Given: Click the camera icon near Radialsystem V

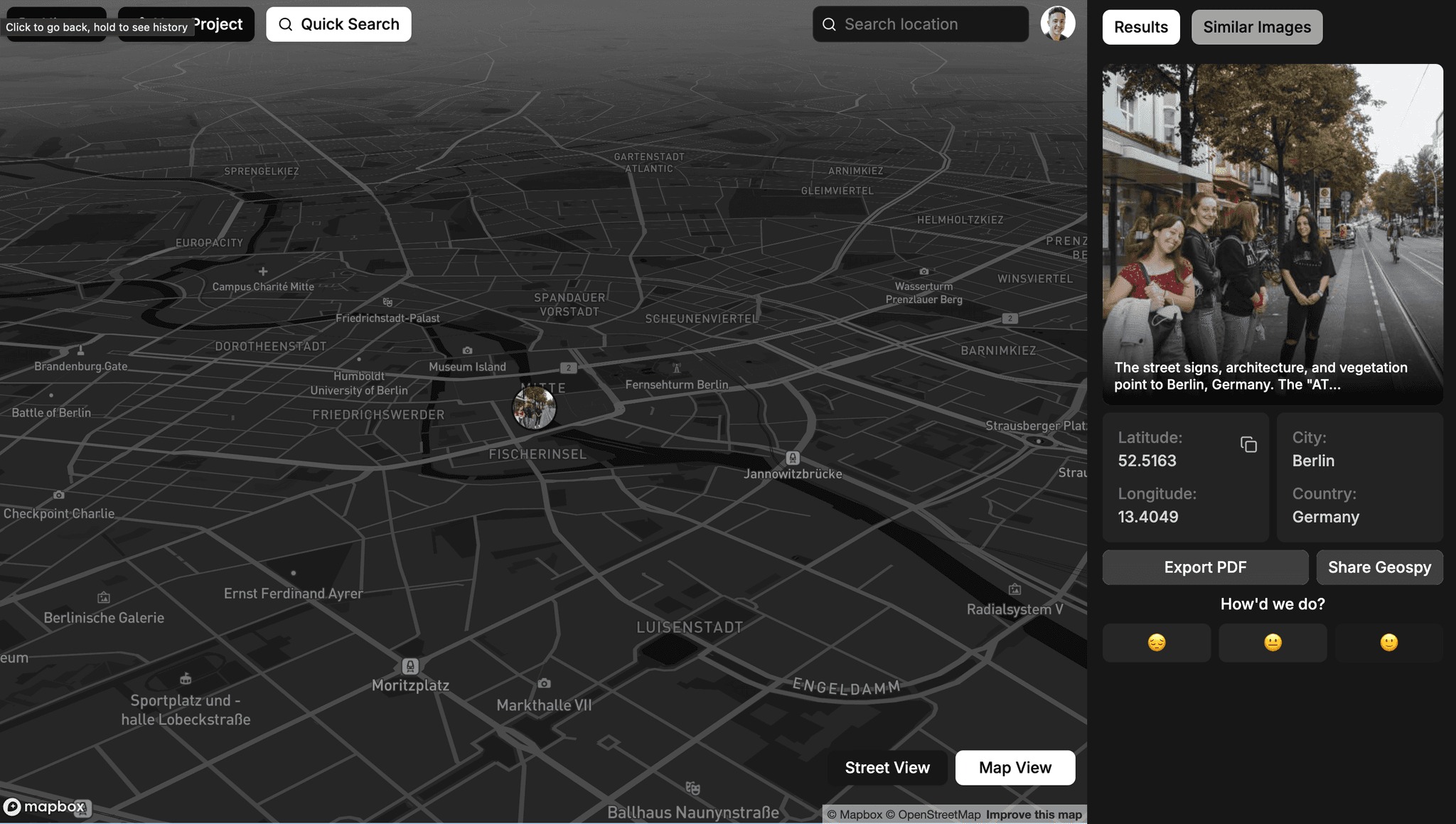Looking at the screenshot, I should pos(1015,589).
